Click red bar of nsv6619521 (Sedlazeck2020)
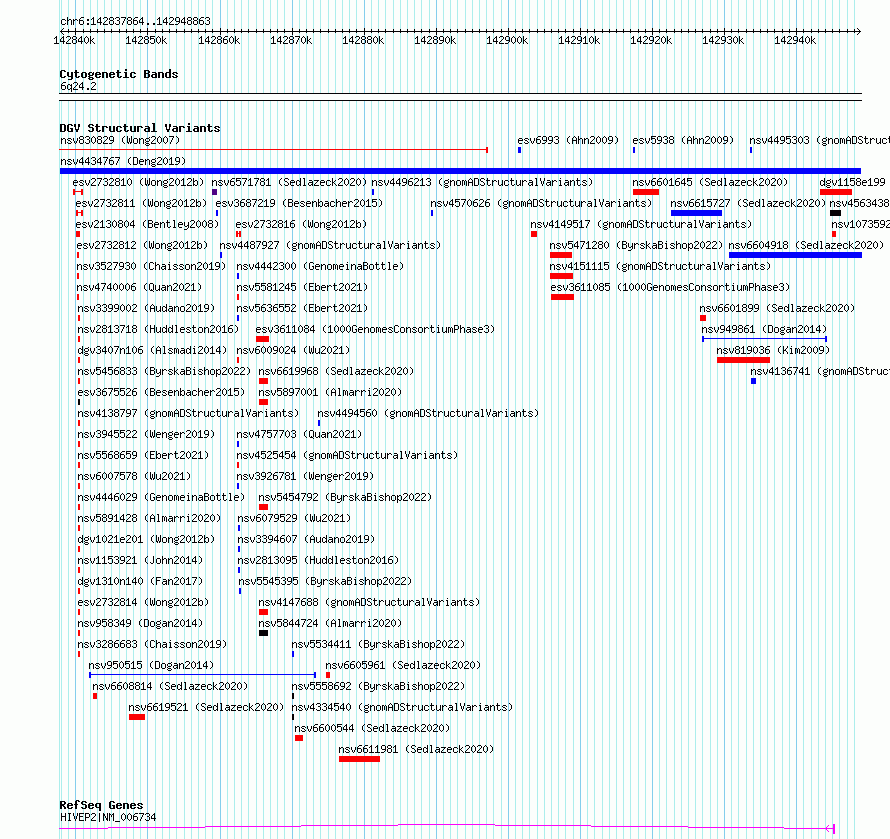Viewport: 890px width, 839px height. tap(137, 717)
